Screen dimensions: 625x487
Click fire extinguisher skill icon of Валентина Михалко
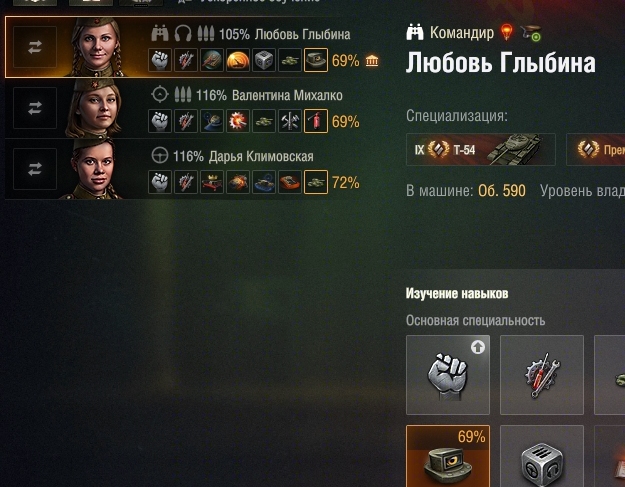[x=316, y=121]
